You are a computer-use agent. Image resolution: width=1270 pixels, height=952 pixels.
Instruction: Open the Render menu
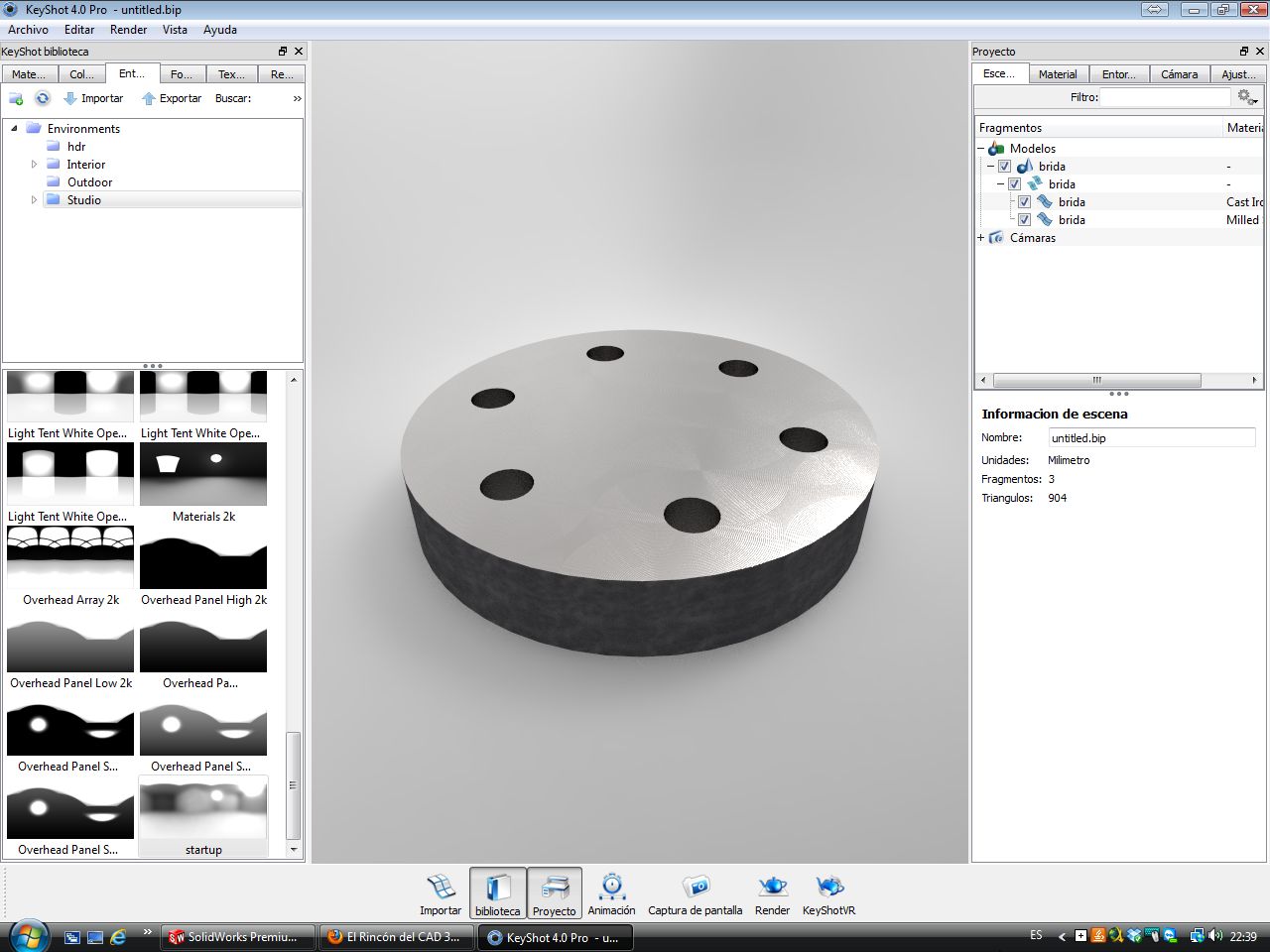tap(129, 30)
